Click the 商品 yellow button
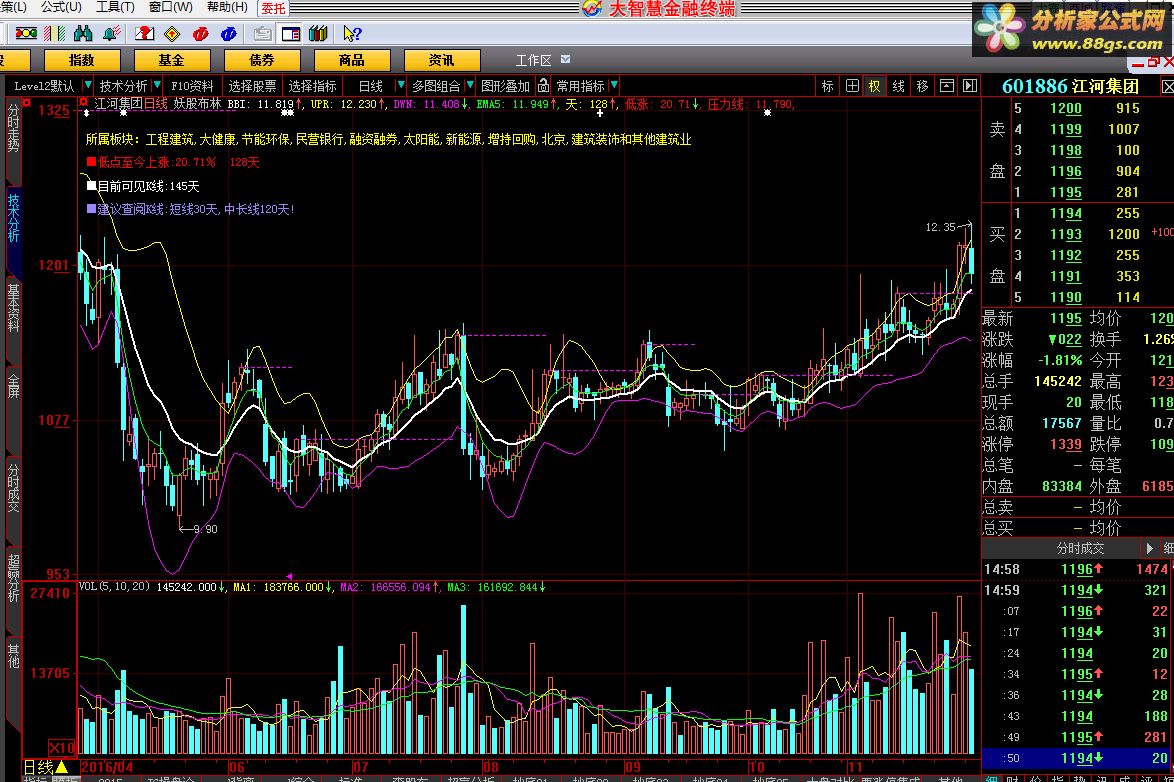1174x782 pixels. point(351,60)
